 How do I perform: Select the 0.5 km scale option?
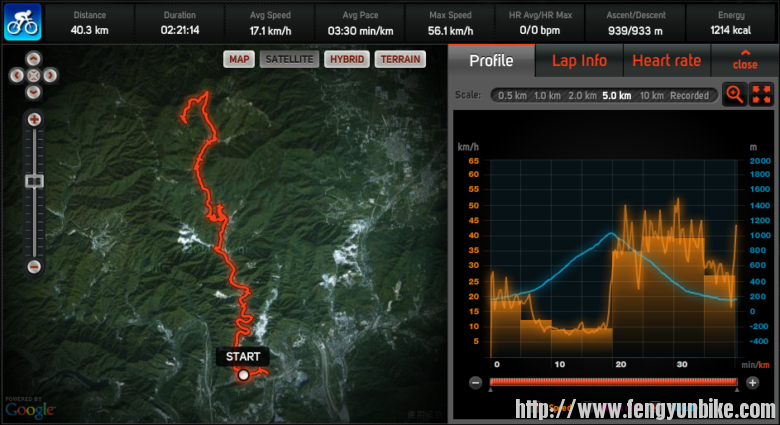point(512,96)
